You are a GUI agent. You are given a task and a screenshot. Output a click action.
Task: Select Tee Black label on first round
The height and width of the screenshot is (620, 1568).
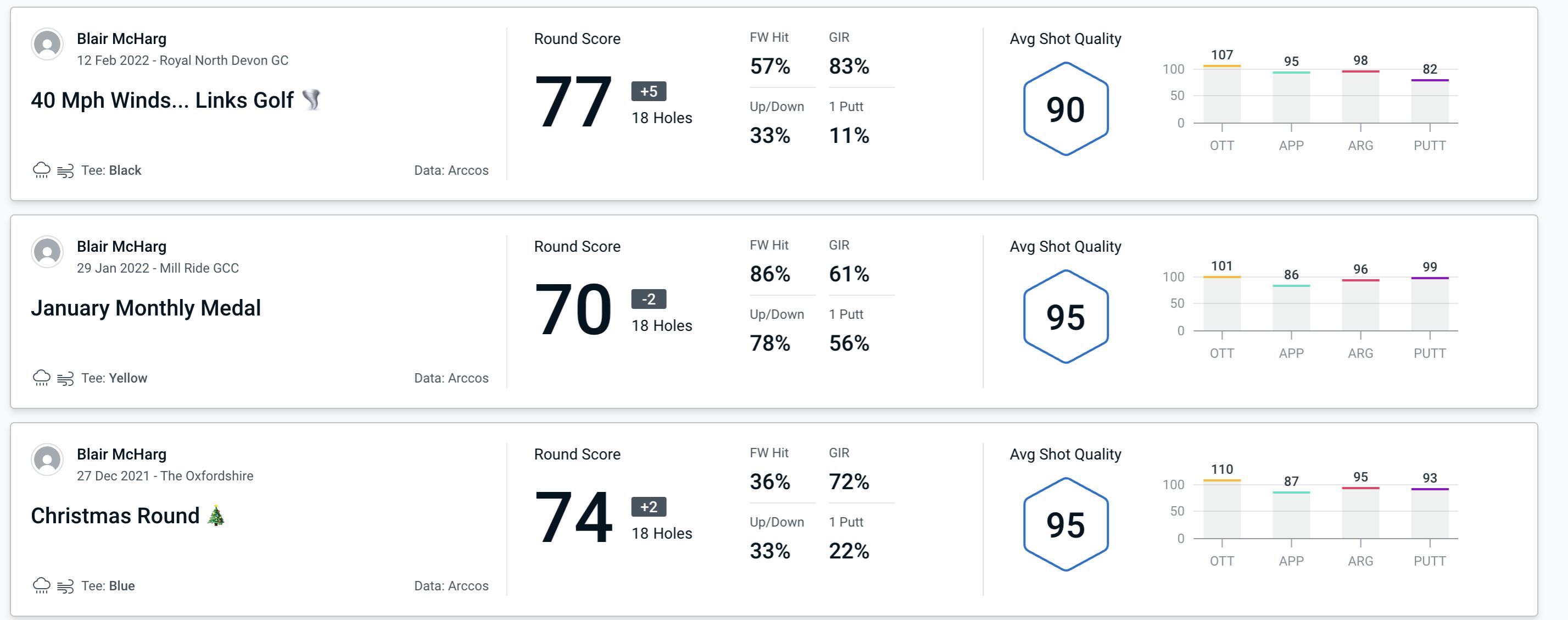click(112, 169)
